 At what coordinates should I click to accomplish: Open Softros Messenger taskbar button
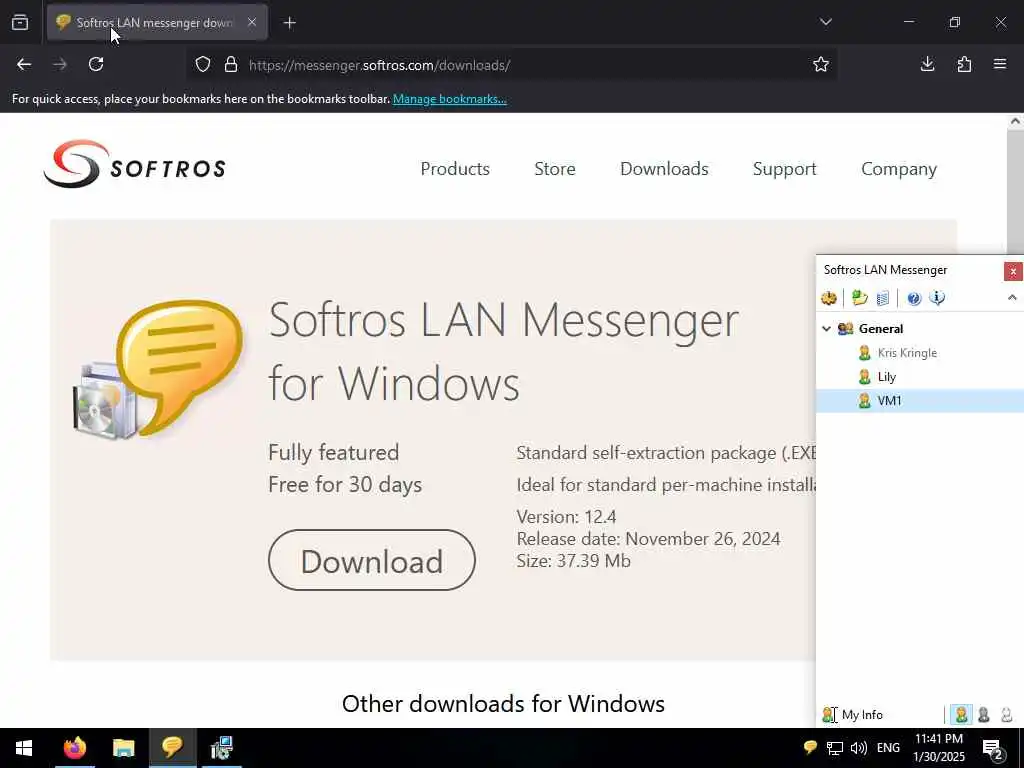point(172,748)
